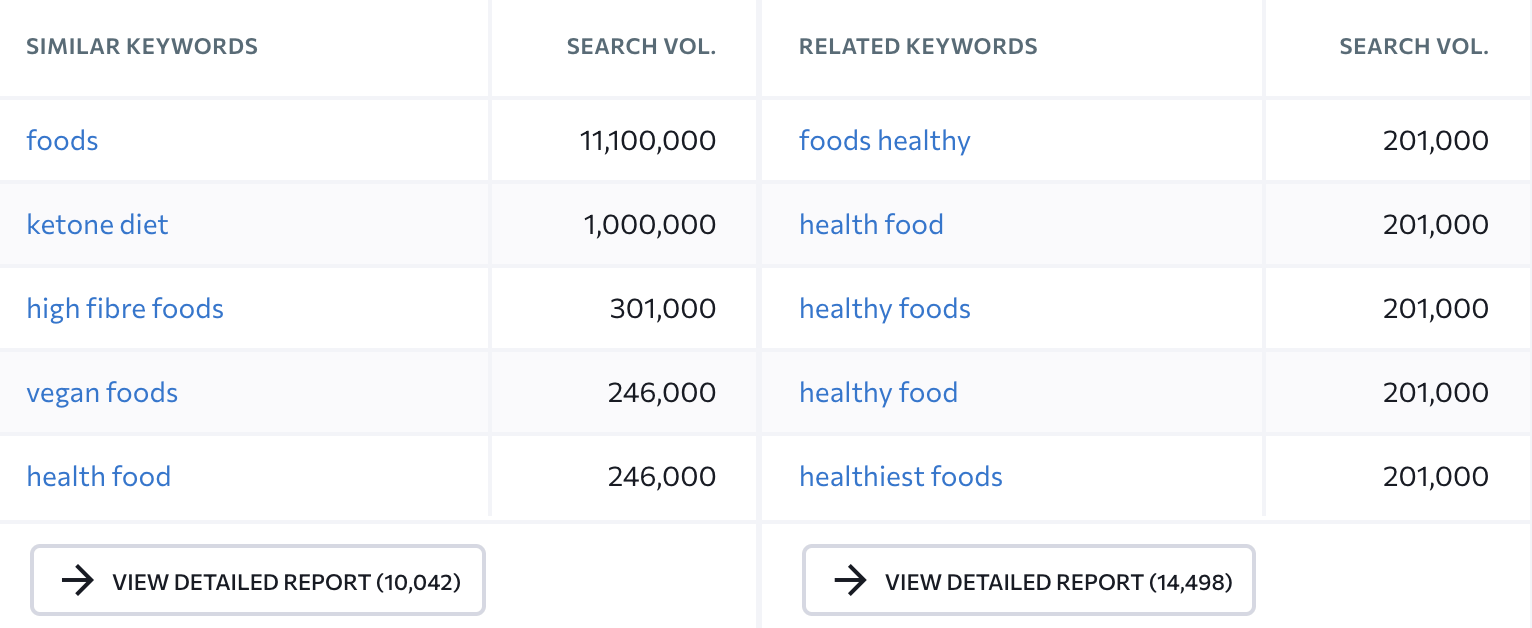Image resolution: width=1532 pixels, height=628 pixels.
Task: Select the "ketone diet" keyword
Action: tap(97, 224)
